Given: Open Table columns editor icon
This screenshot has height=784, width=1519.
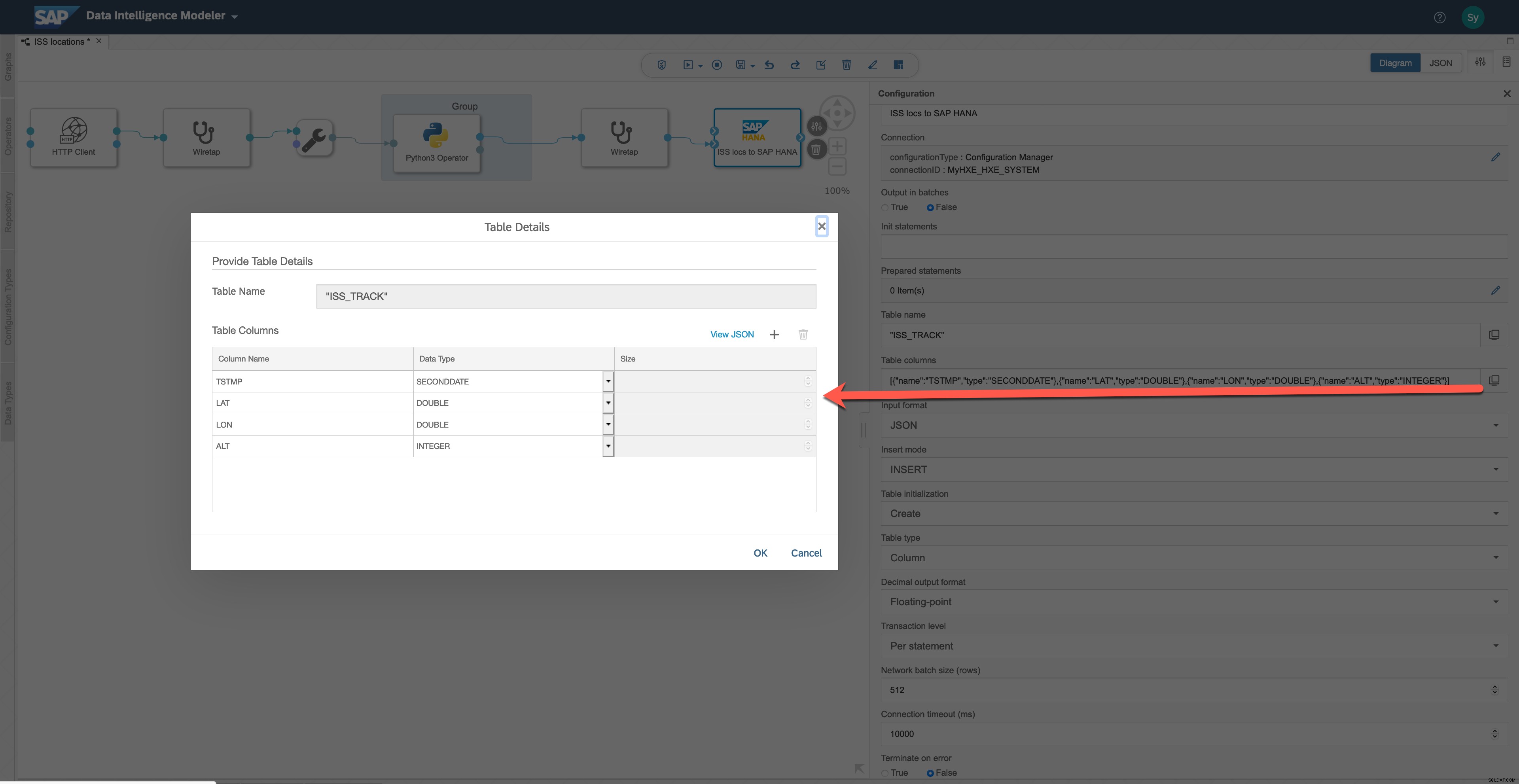Looking at the screenshot, I should (1494, 380).
